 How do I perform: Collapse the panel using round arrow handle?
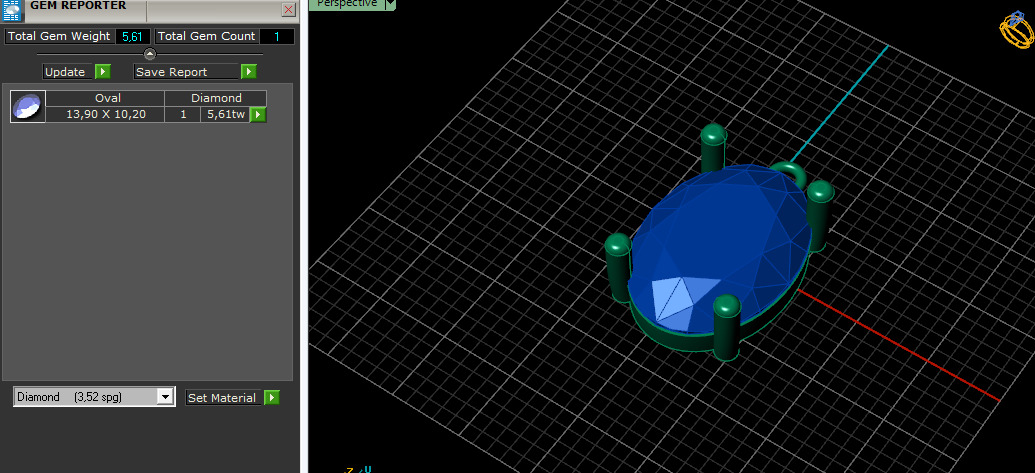(150, 54)
